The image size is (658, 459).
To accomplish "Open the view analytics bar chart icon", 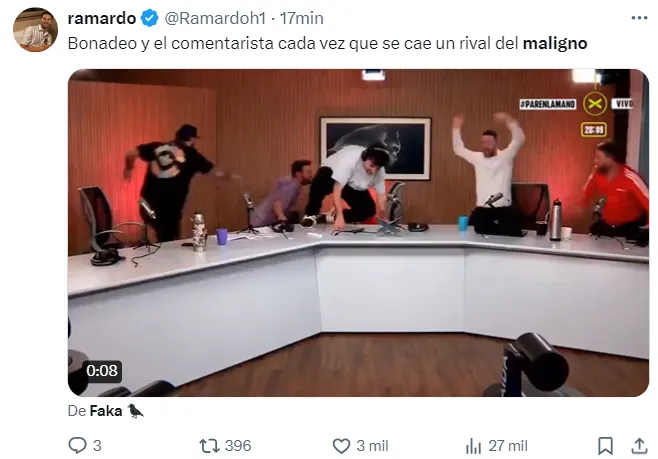I will click(x=473, y=446).
